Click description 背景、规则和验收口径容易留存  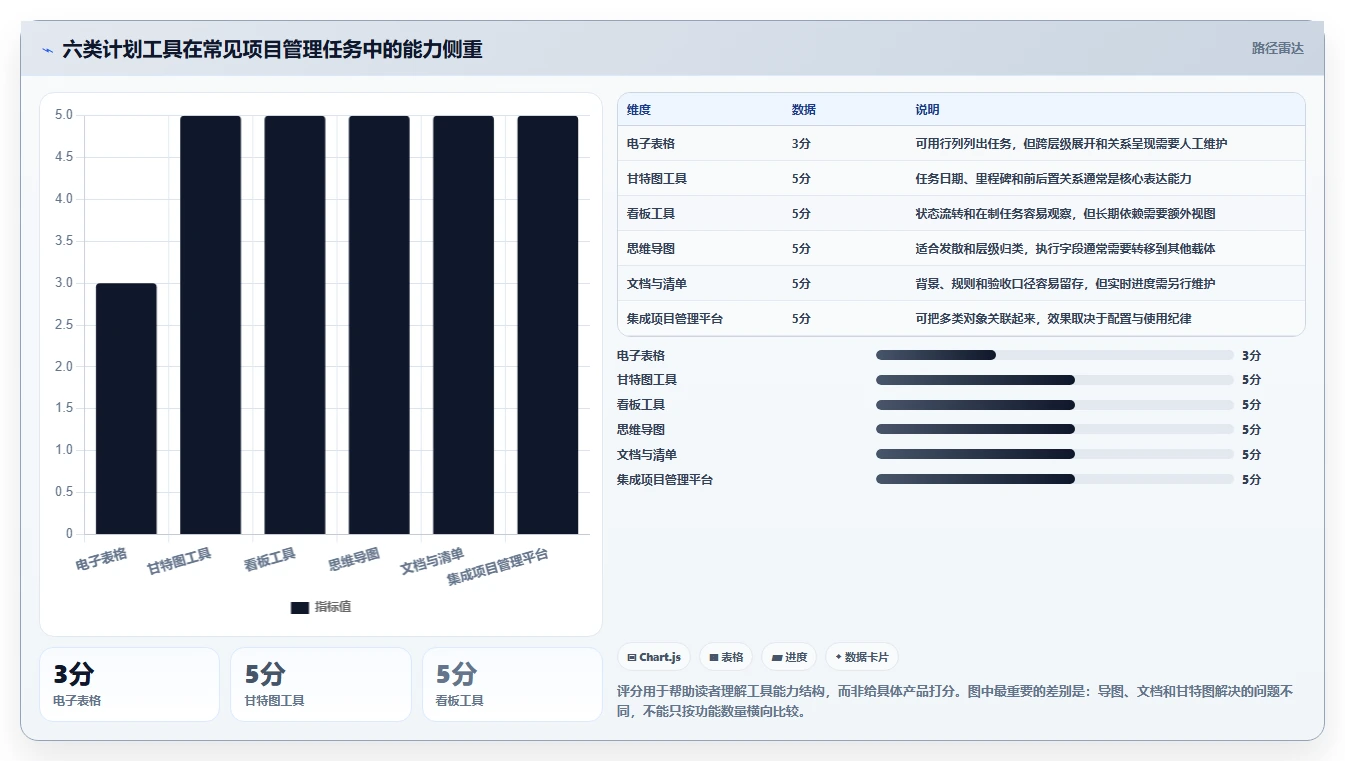tap(1065, 284)
